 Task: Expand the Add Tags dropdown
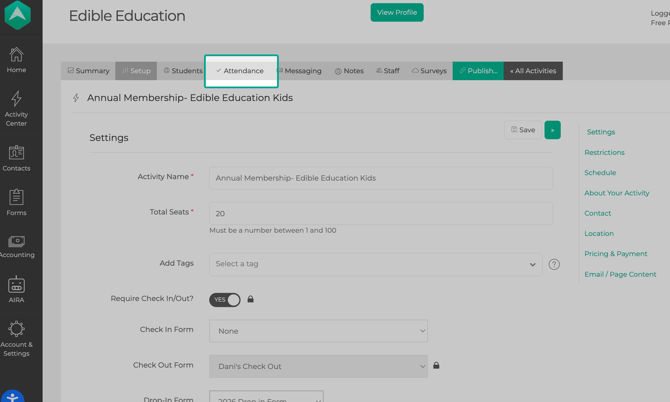click(x=375, y=265)
